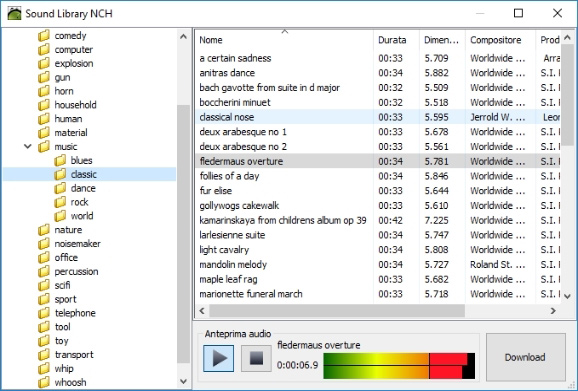The image size is (578, 391).
Task: Sort the list by Durata column
Action: point(396,40)
